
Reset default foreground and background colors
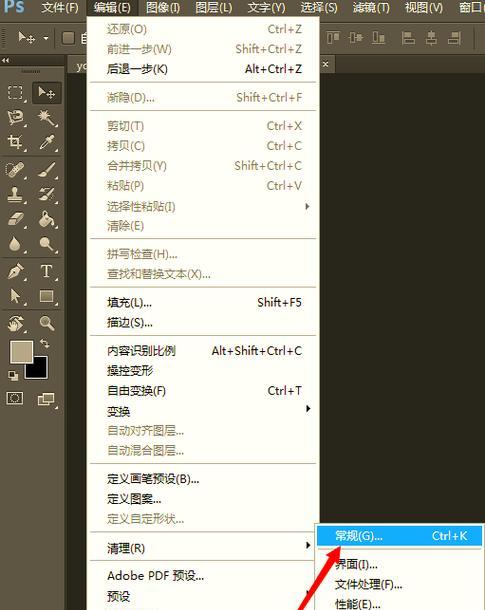coord(13,375)
